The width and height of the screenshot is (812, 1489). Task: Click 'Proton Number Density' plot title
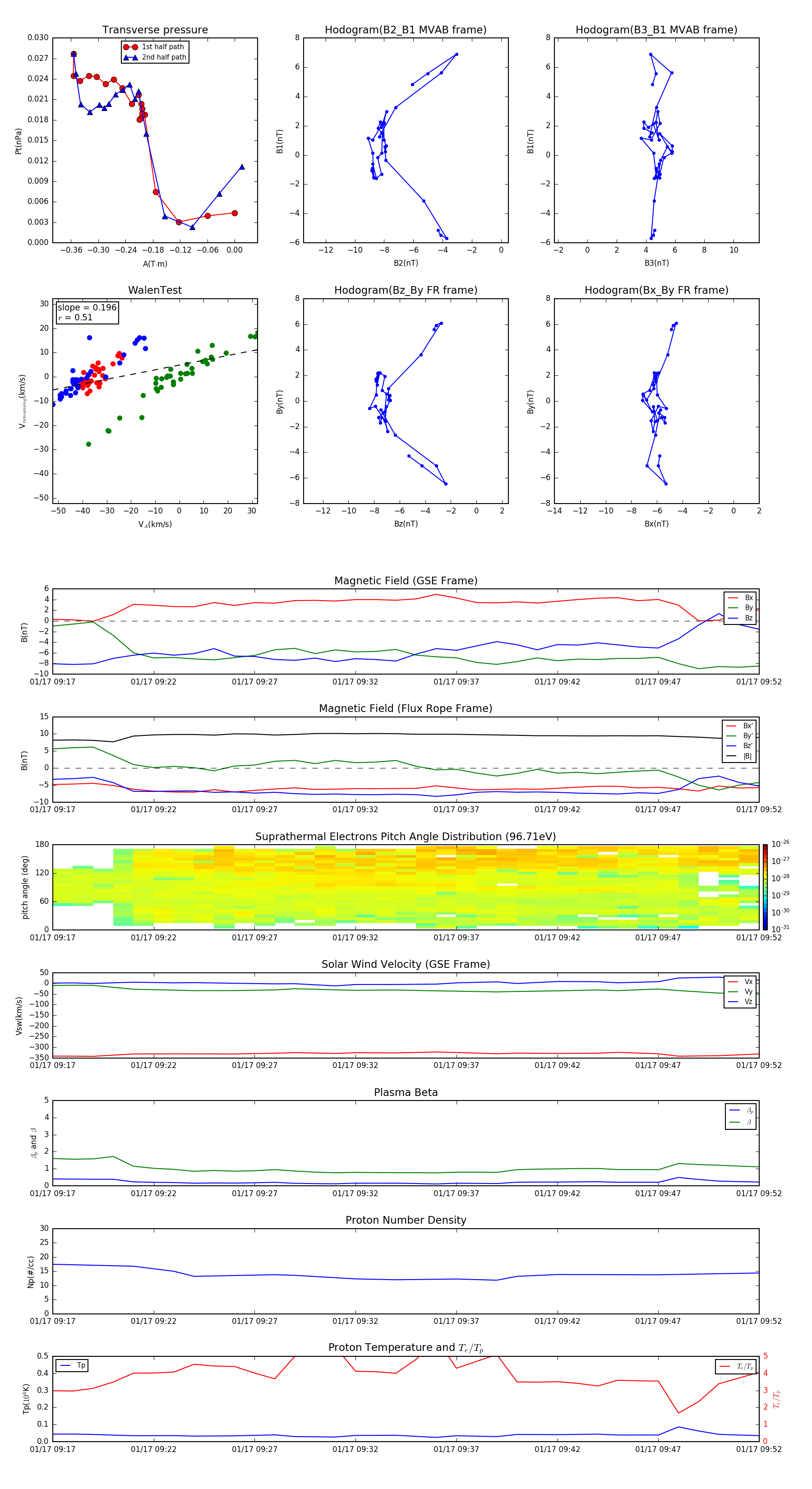tap(406, 1220)
